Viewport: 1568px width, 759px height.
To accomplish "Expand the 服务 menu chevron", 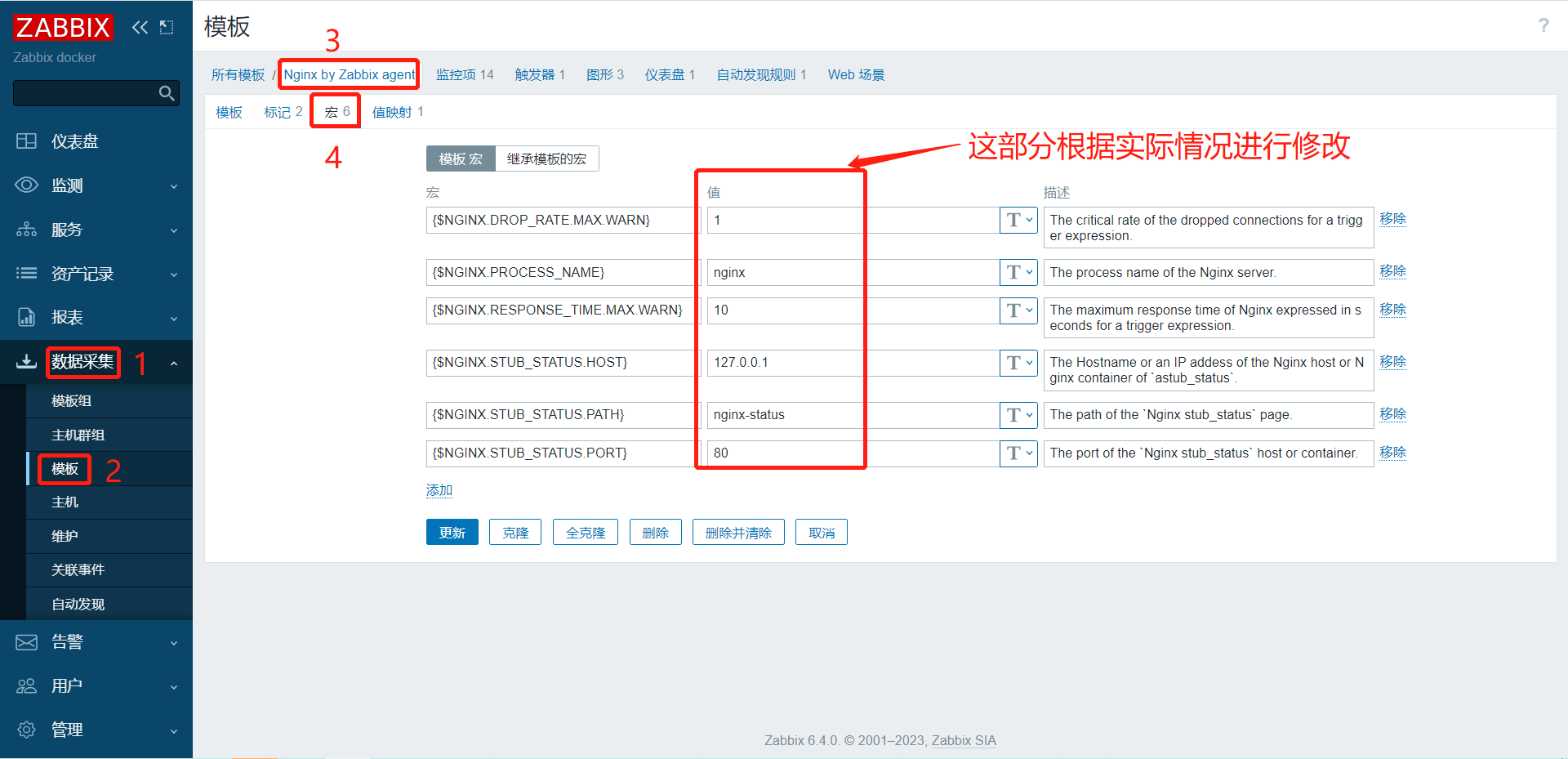I will (174, 230).
